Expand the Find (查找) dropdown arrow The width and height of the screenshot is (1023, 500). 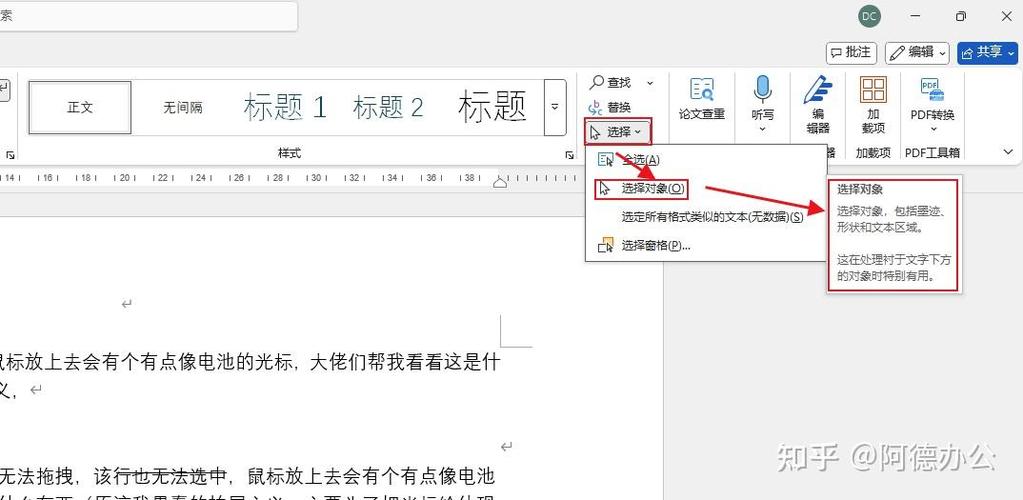click(650, 83)
